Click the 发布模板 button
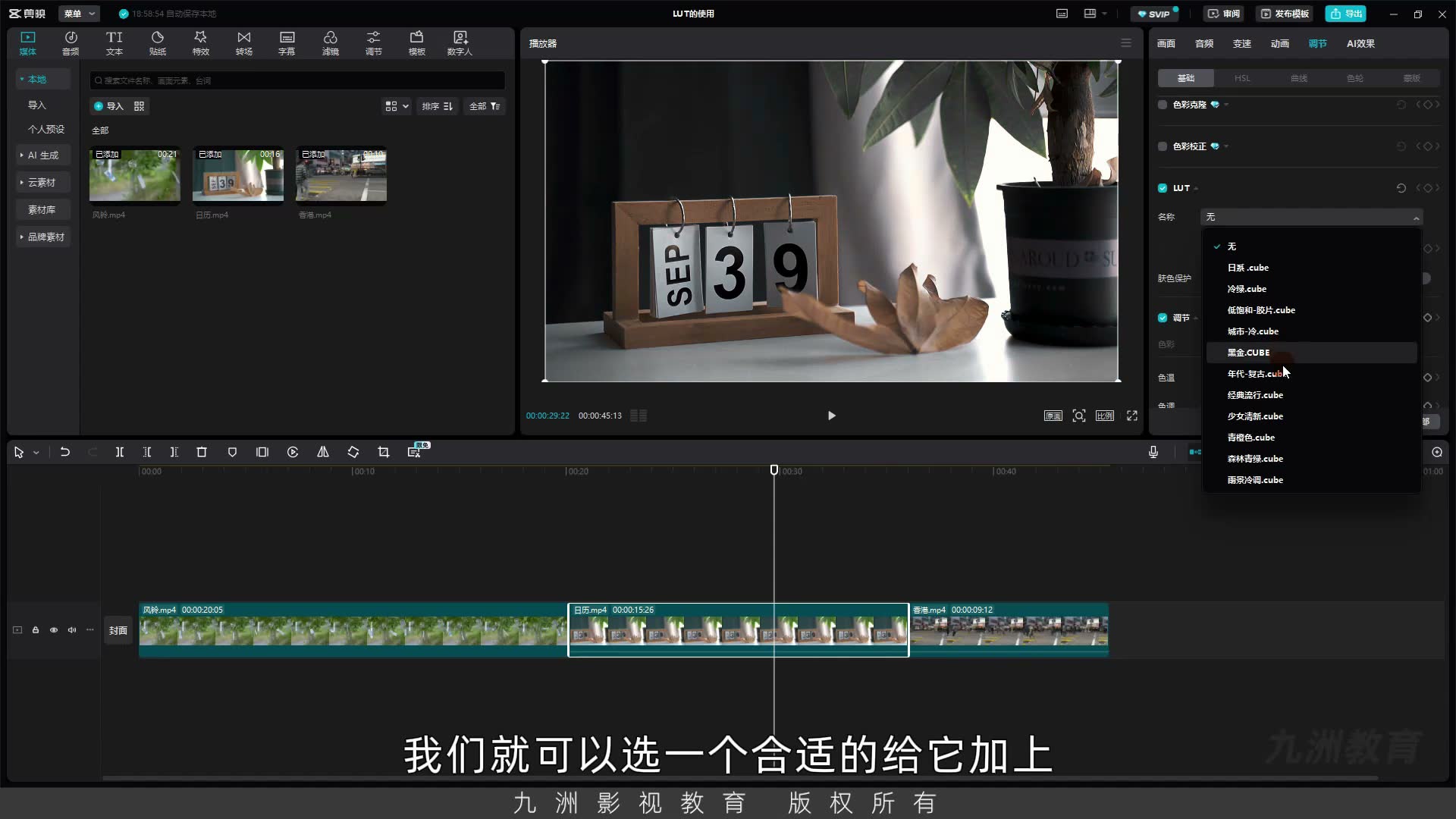The height and width of the screenshot is (819, 1456). click(x=1284, y=14)
